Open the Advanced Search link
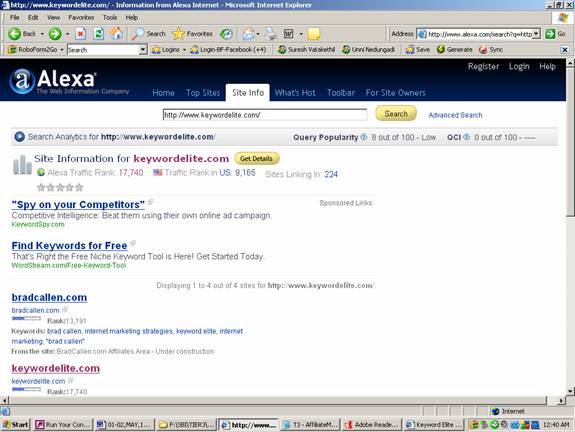Screen dimensions: 575x432 point(455,115)
